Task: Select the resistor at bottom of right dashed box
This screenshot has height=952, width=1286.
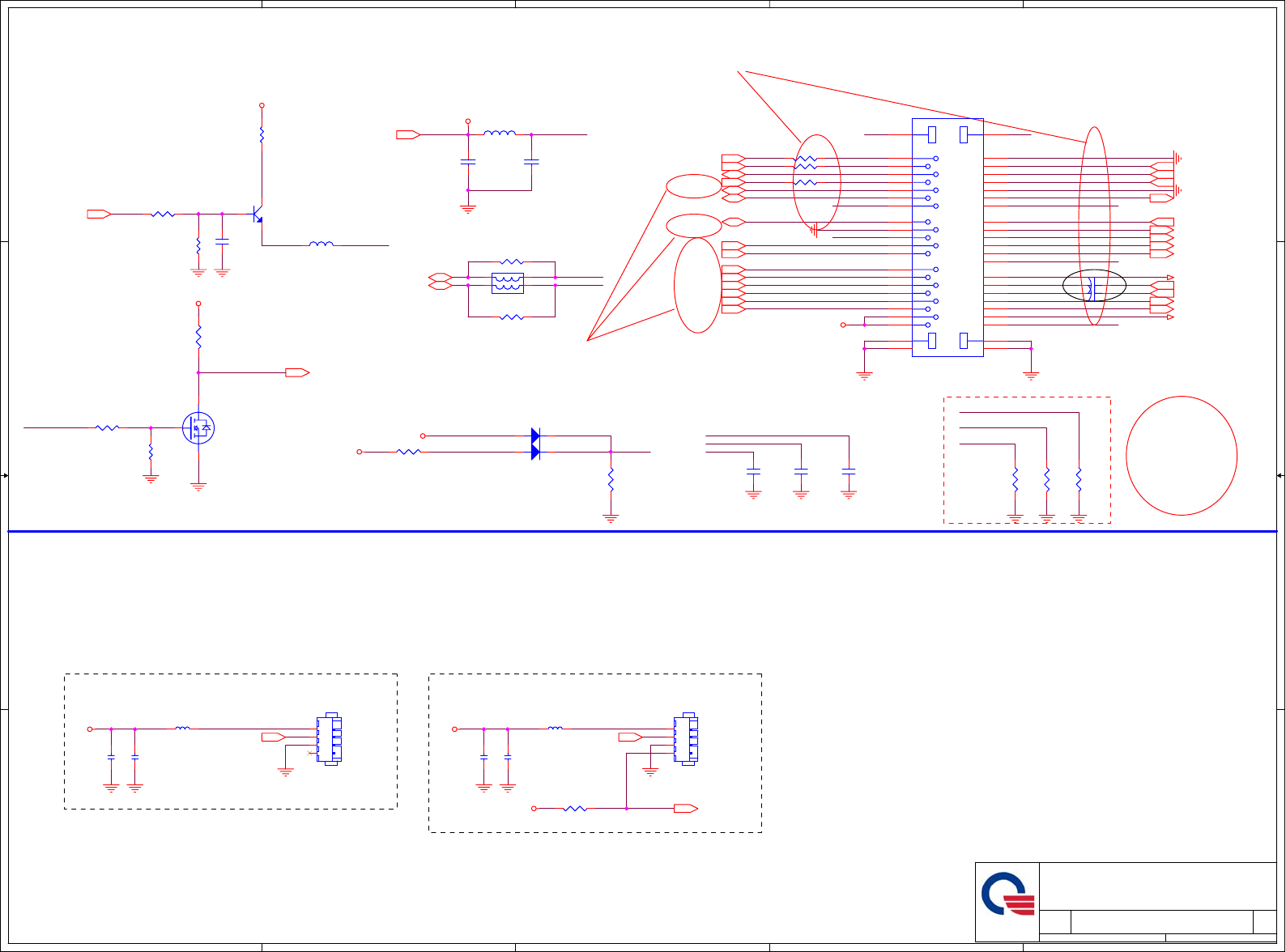Action: [x=575, y=808]
